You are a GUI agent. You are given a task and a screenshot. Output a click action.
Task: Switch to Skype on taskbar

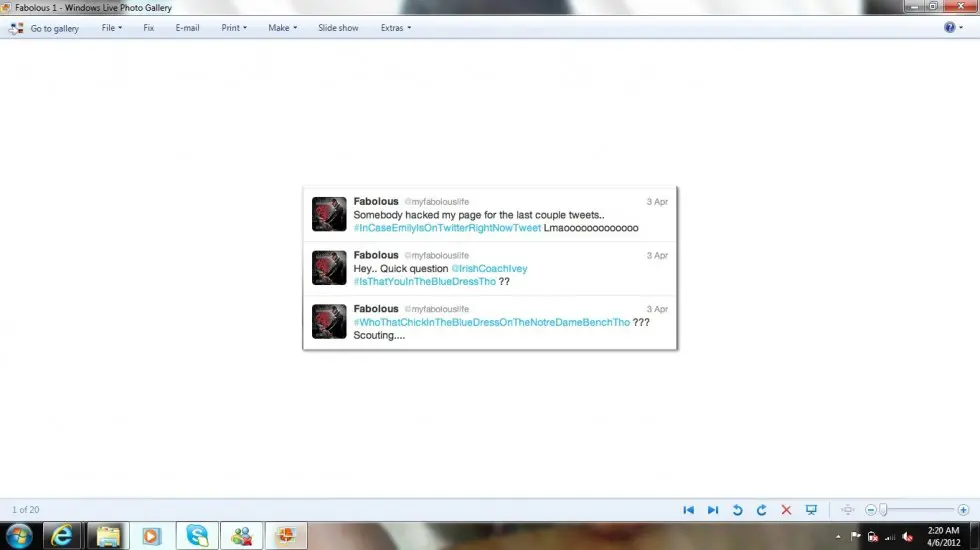(197, 536)
